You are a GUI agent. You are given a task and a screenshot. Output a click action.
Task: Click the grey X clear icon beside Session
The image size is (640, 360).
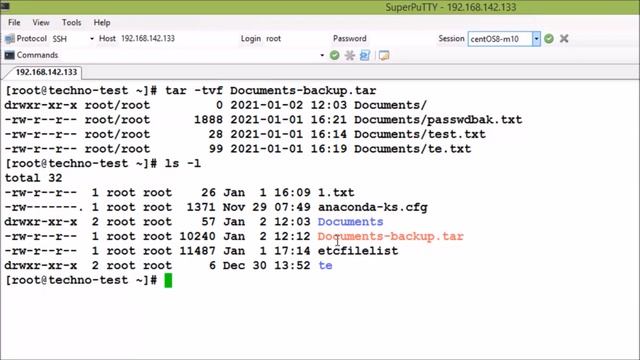[564, 39]
